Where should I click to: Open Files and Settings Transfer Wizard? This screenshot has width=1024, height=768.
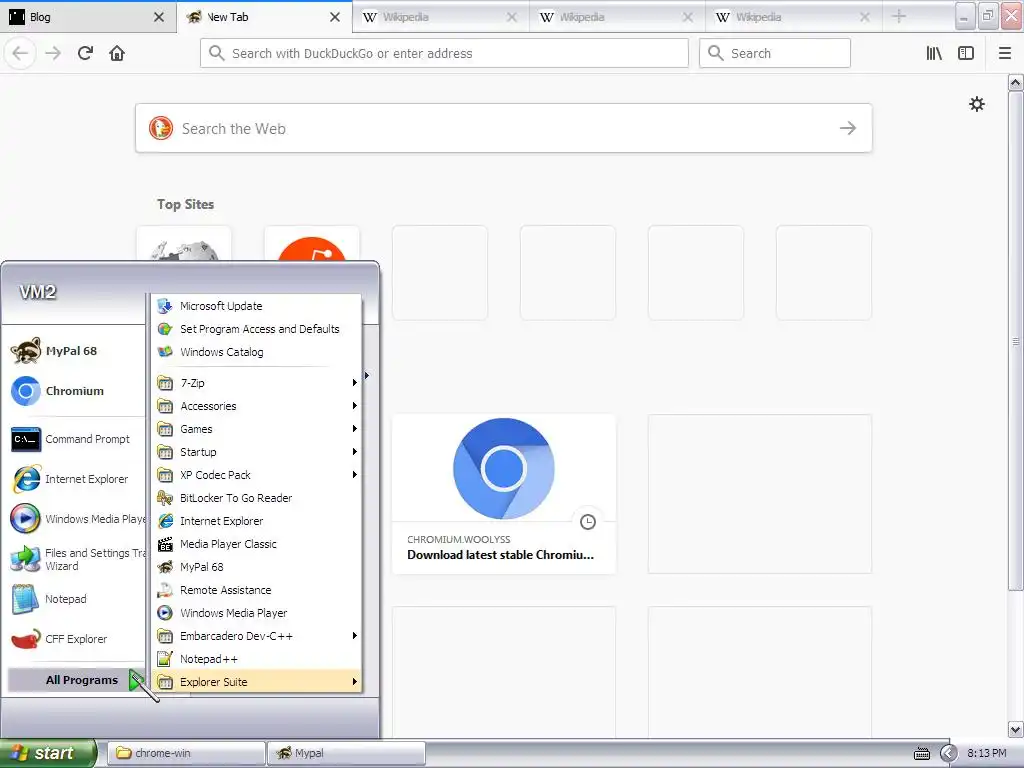coord(77,559)
